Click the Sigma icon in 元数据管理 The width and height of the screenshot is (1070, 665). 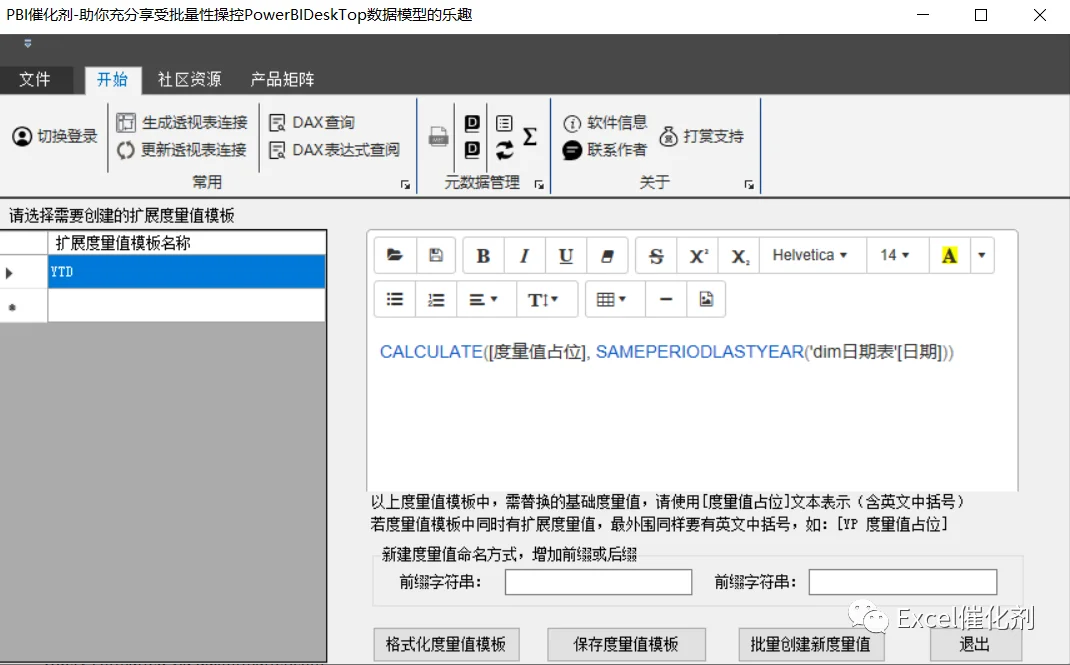530,136
